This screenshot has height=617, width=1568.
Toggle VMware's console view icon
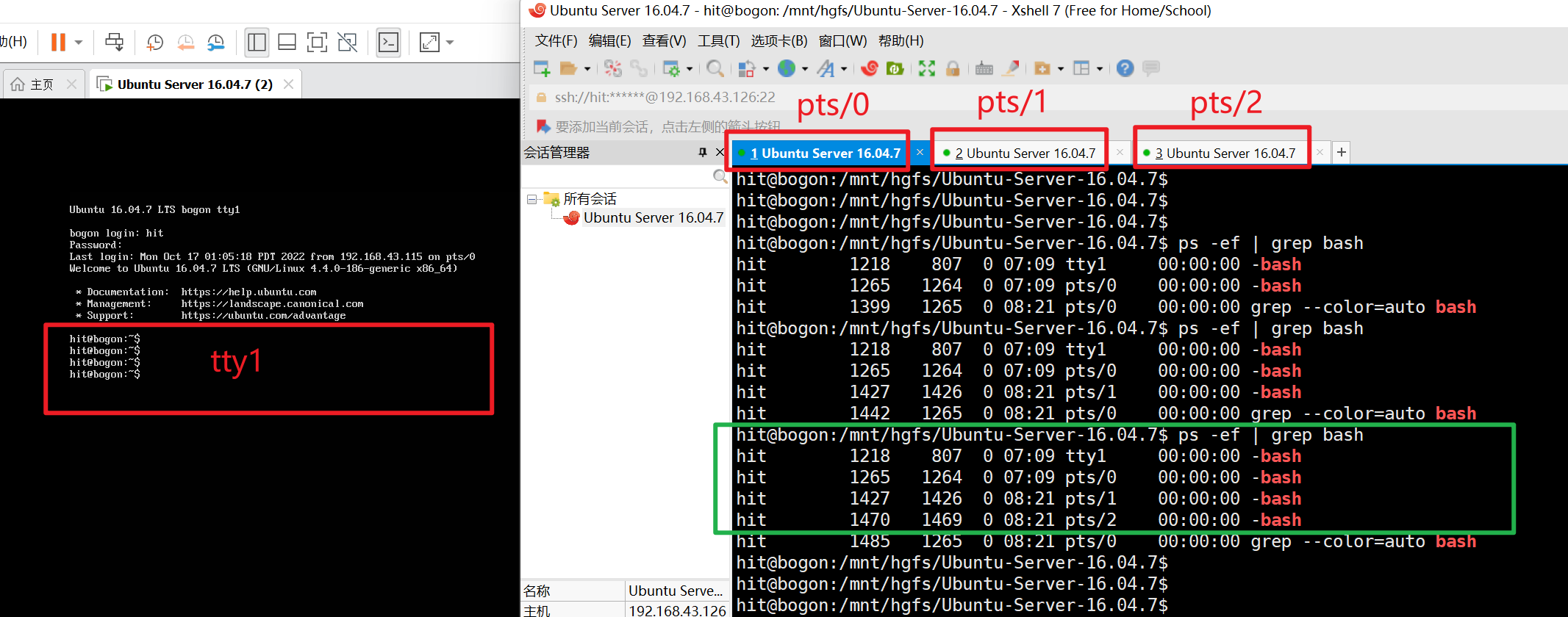click(x=388, y=43)
